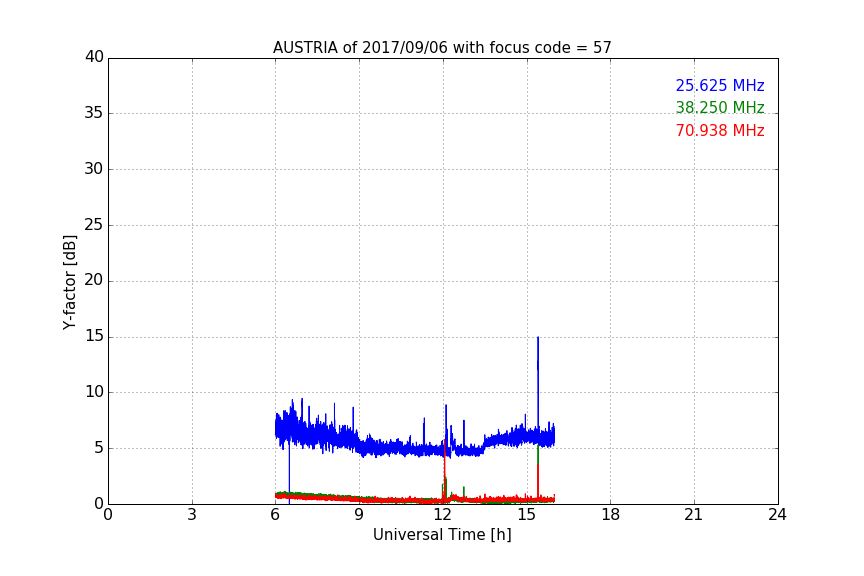864x576 pixels.
Task: Click the x-axis tick label '18'
Action: pyautogui.click(x=611, y=515)
